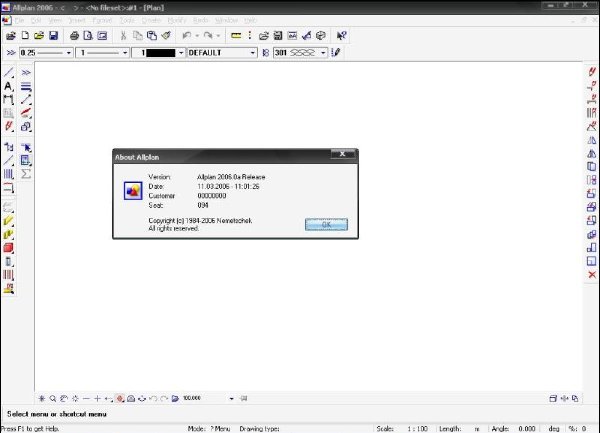Click the overlapping boxes copy tool icon

tap(26, 127)
